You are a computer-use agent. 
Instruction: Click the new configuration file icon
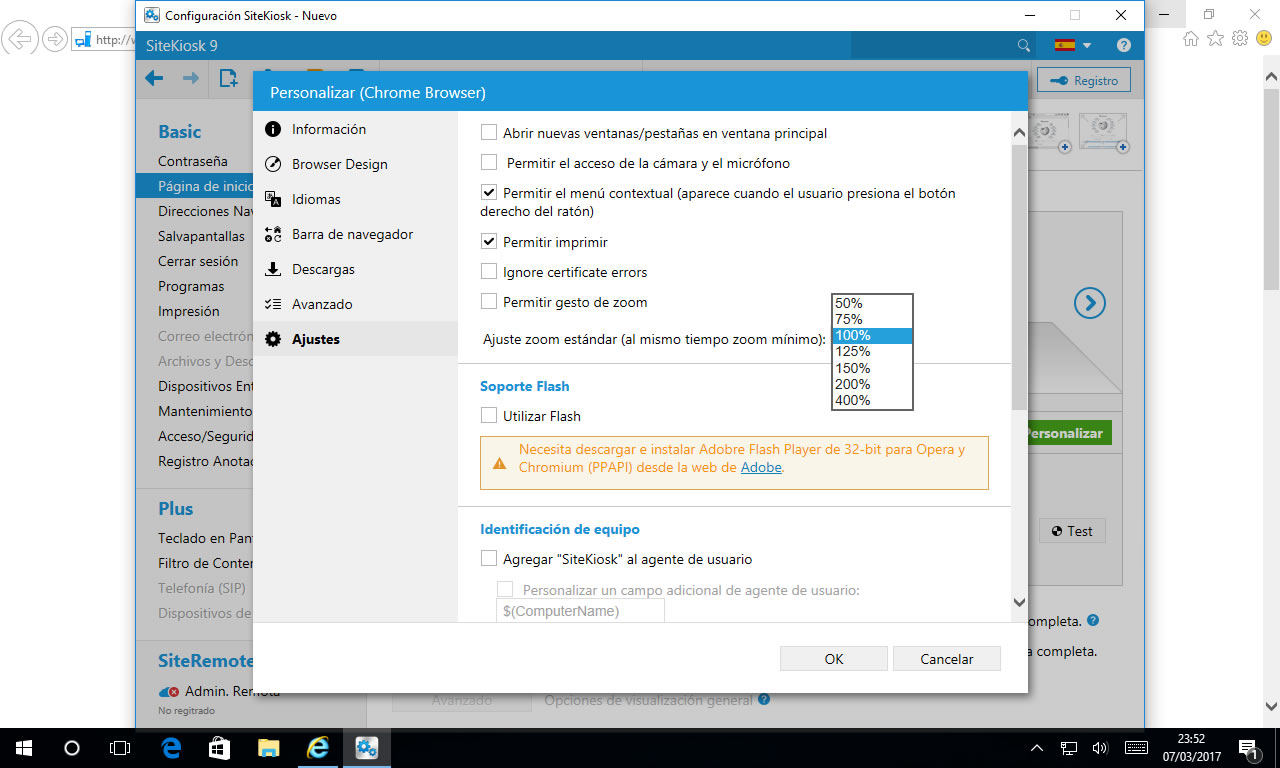tap(229, 79)
